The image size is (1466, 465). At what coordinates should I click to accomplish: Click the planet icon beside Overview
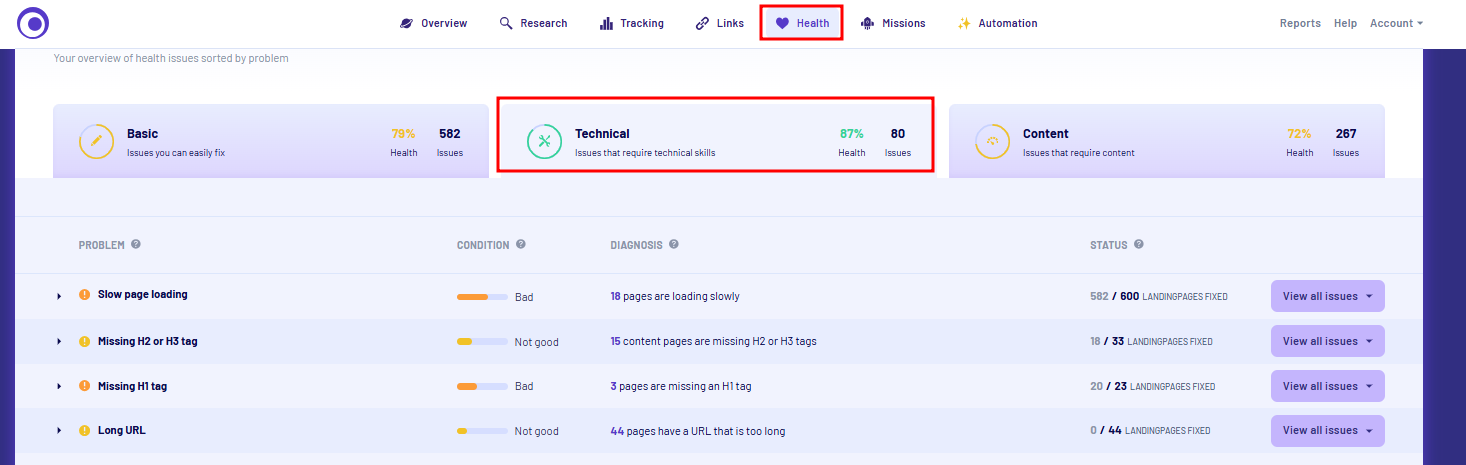406,23
